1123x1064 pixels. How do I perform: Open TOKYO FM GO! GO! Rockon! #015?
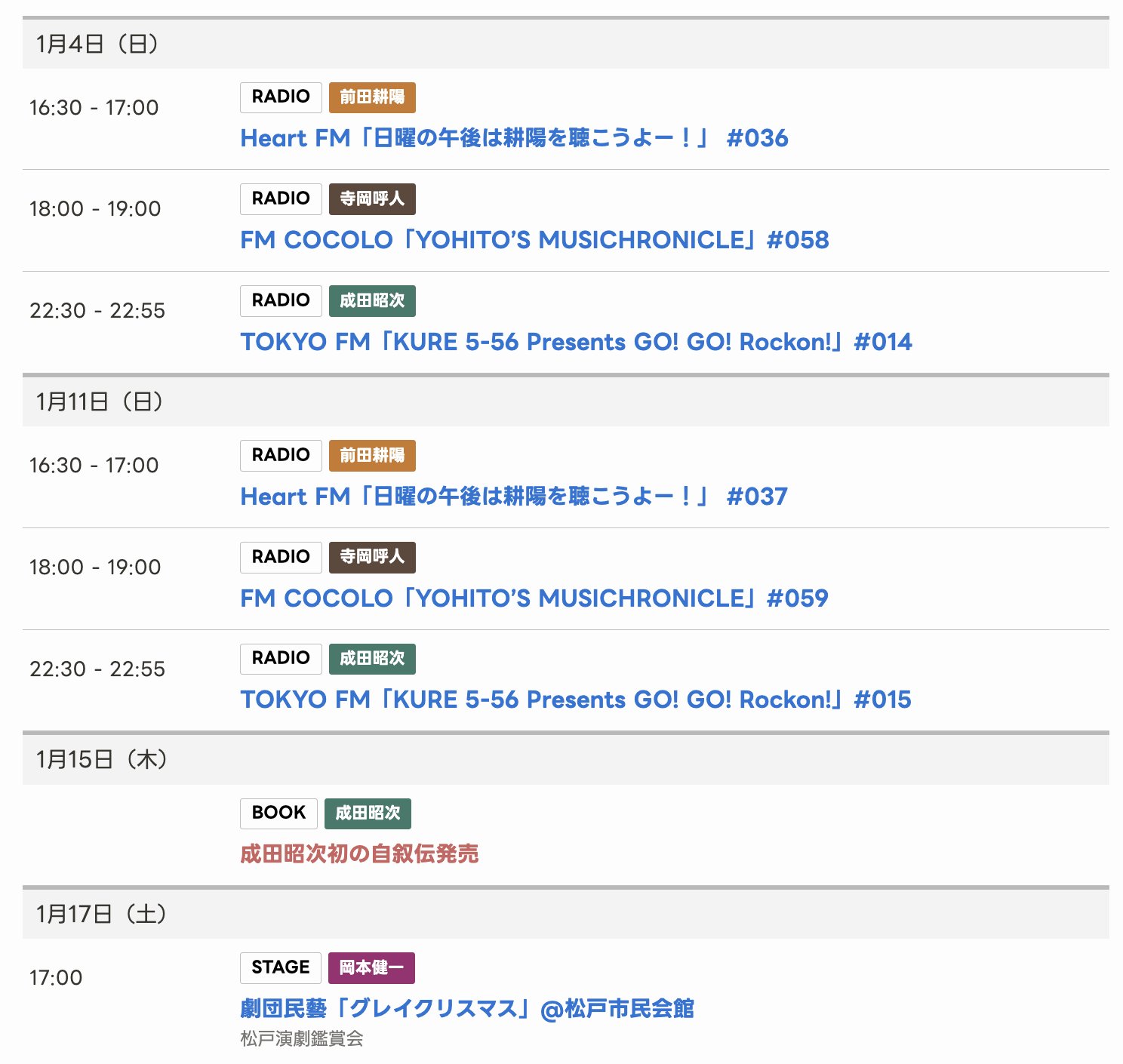coord(575,700)
